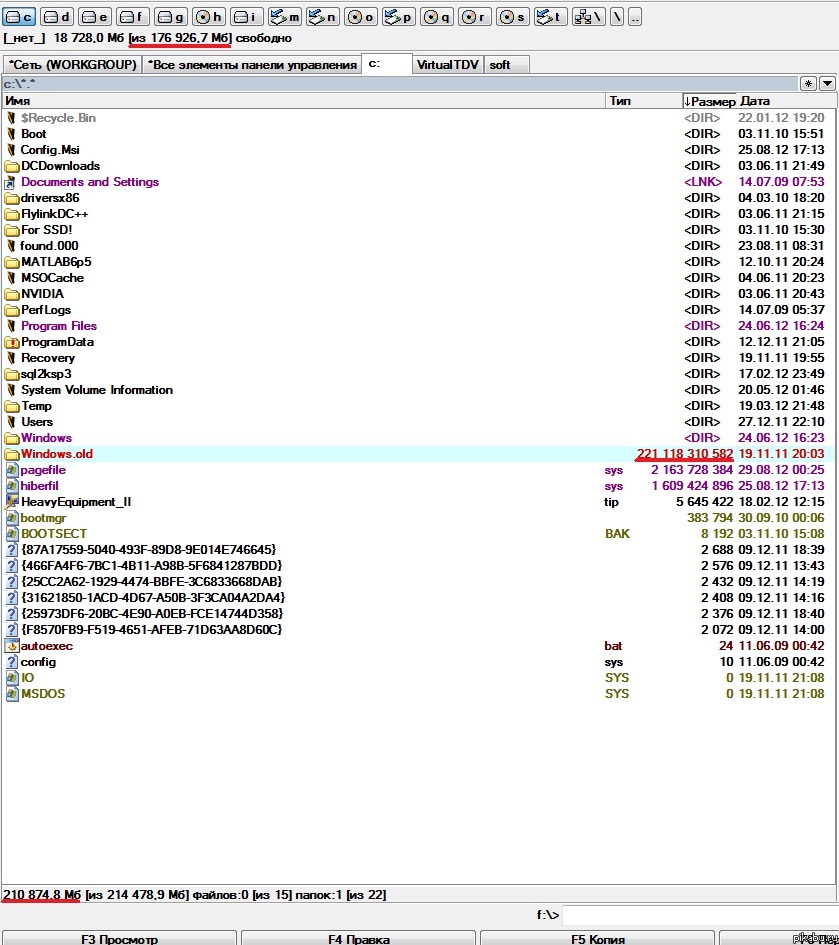Viewport: 839px width, 945px height.
Task: Switch to optical drive q
Action: pos(437,17)
